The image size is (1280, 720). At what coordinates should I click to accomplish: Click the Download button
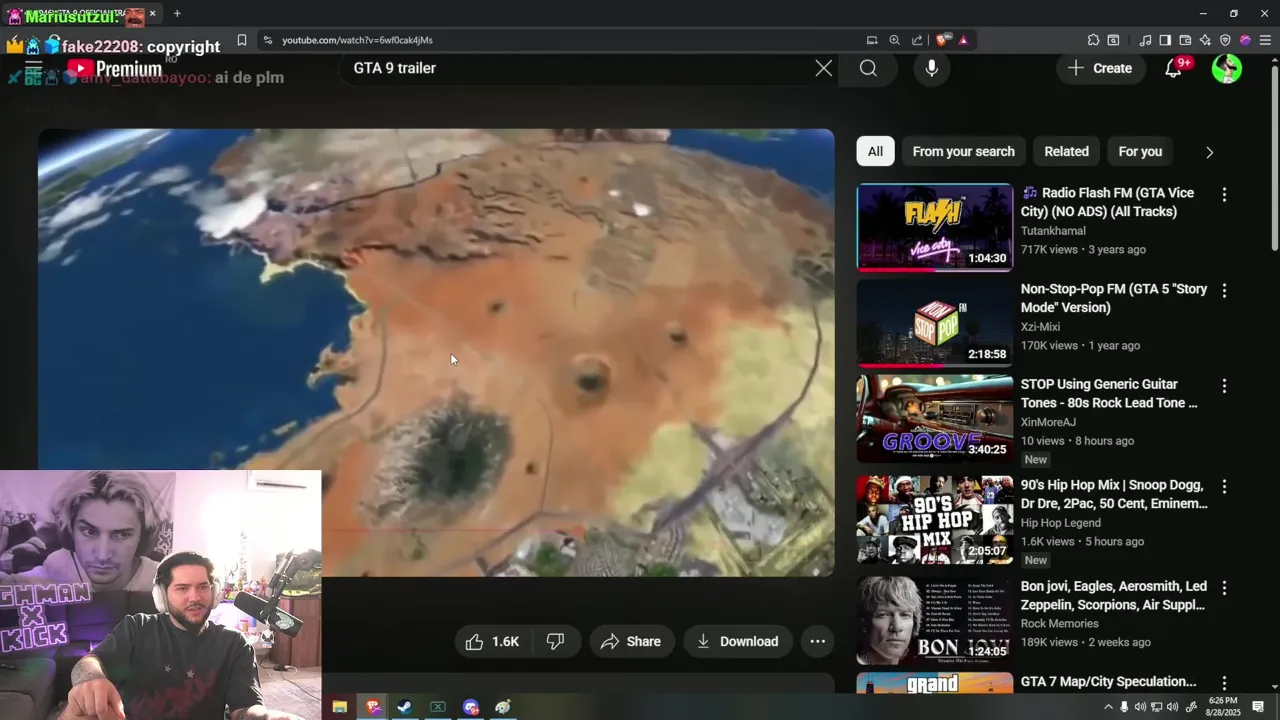tap(737, 641)
